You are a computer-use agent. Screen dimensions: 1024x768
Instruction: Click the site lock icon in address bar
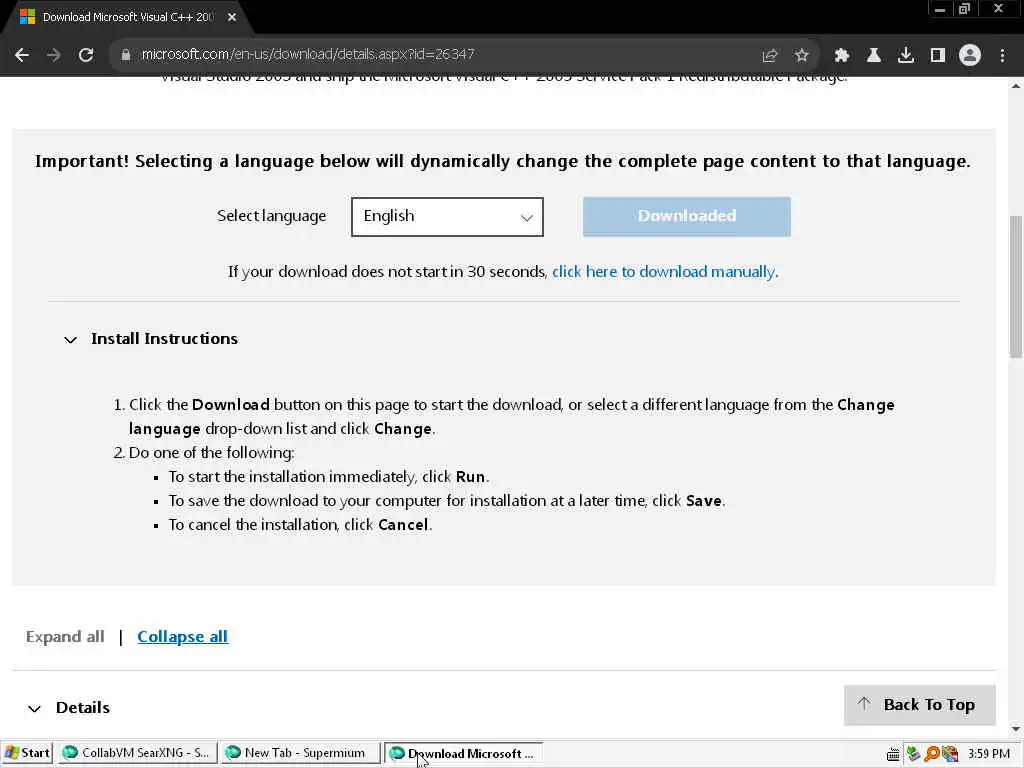click(x=126, y=55)
